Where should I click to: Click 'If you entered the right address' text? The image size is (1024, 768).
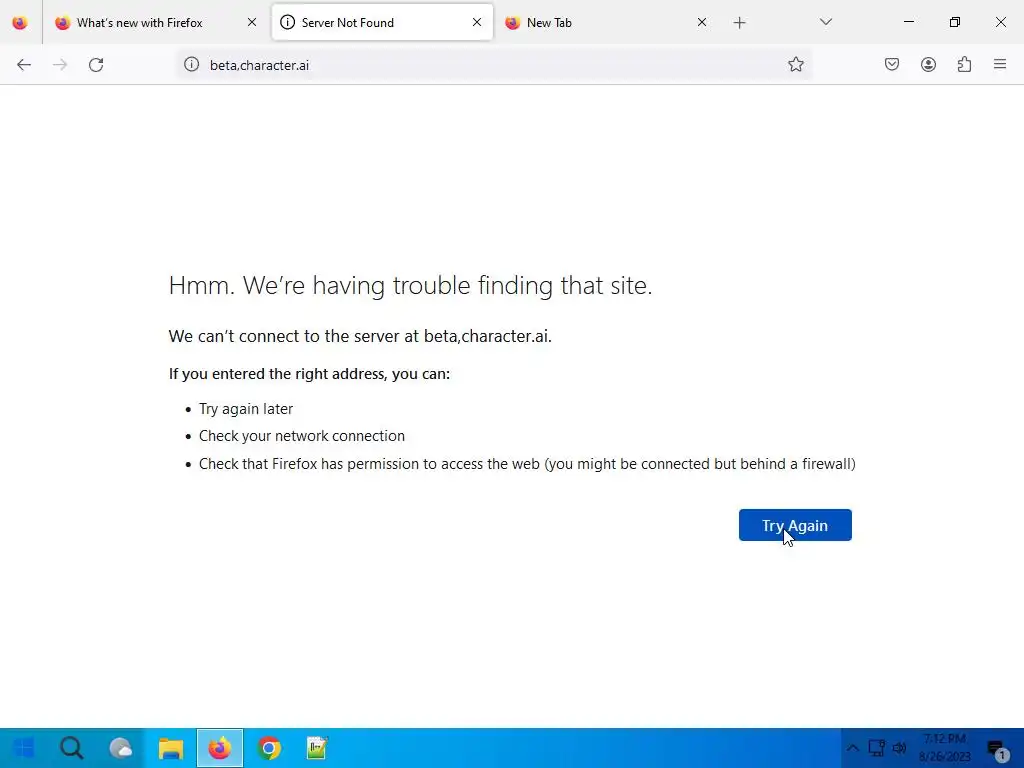309,374
